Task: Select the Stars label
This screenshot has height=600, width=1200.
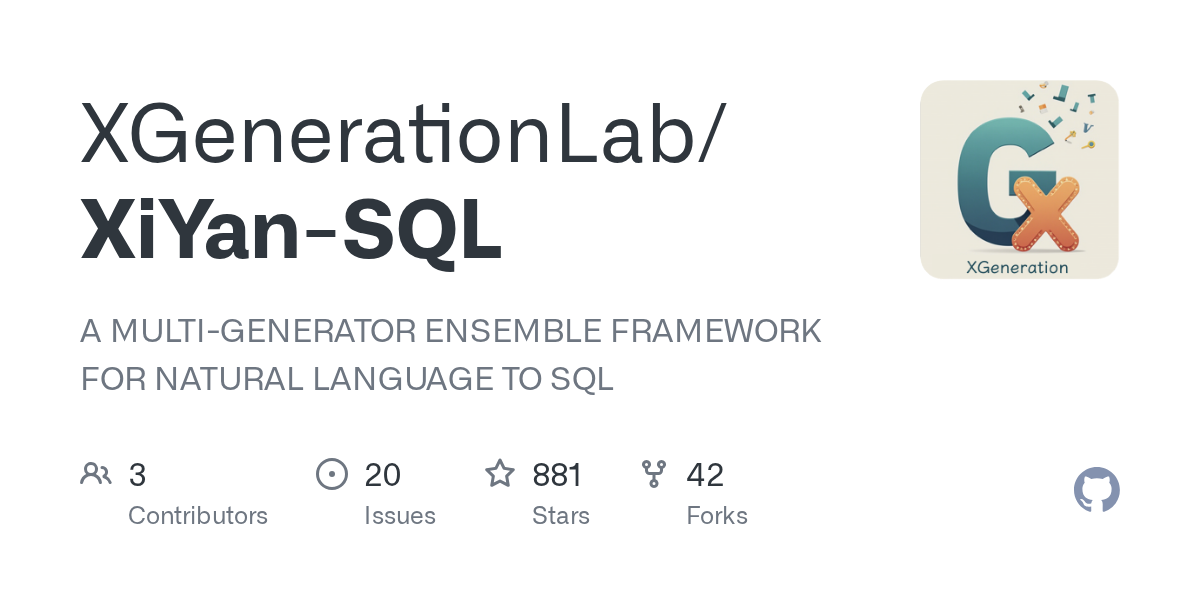Action: [x=561, y=516]
